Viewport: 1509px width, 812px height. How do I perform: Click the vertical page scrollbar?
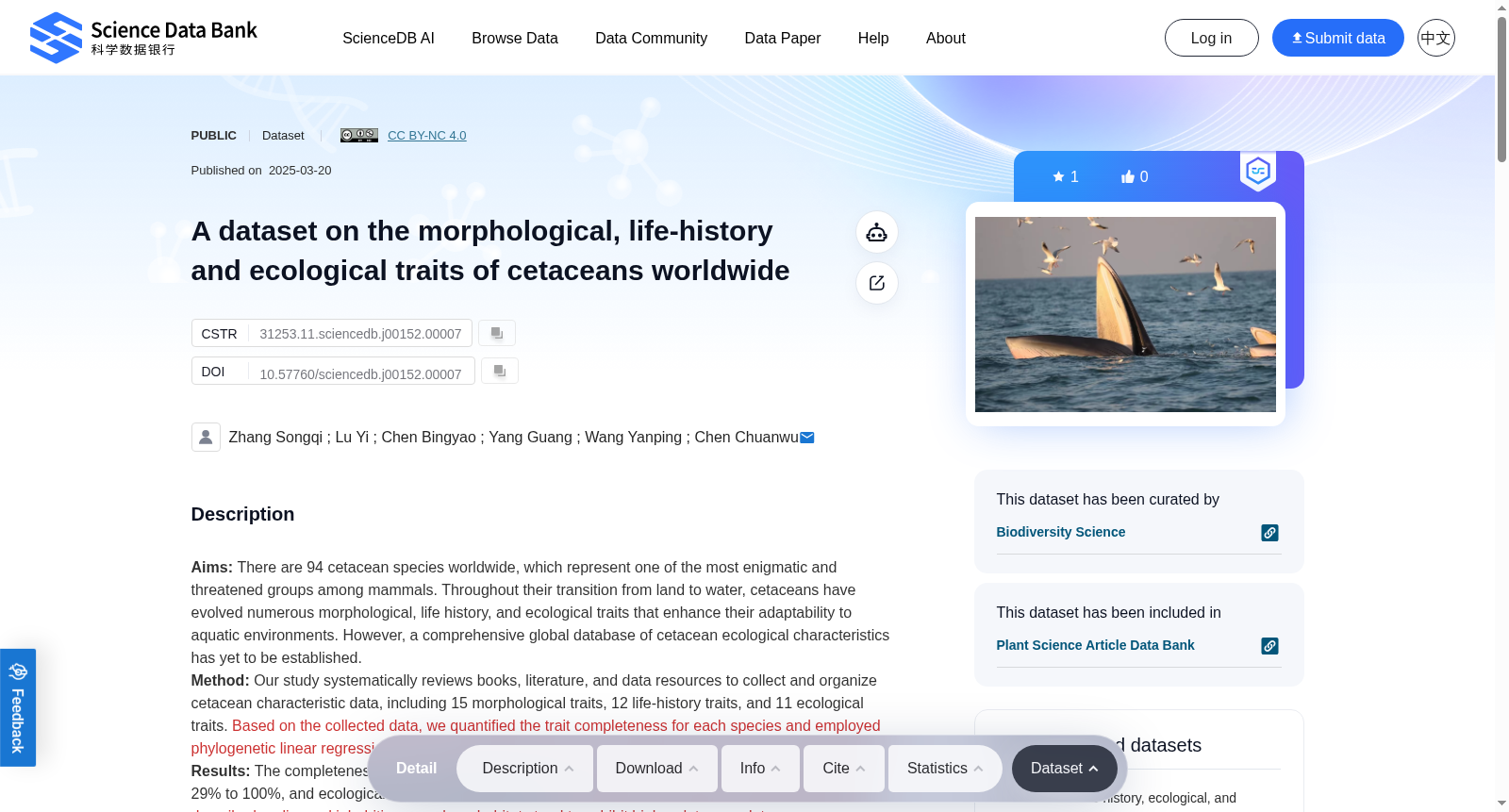click(1501, 90)
